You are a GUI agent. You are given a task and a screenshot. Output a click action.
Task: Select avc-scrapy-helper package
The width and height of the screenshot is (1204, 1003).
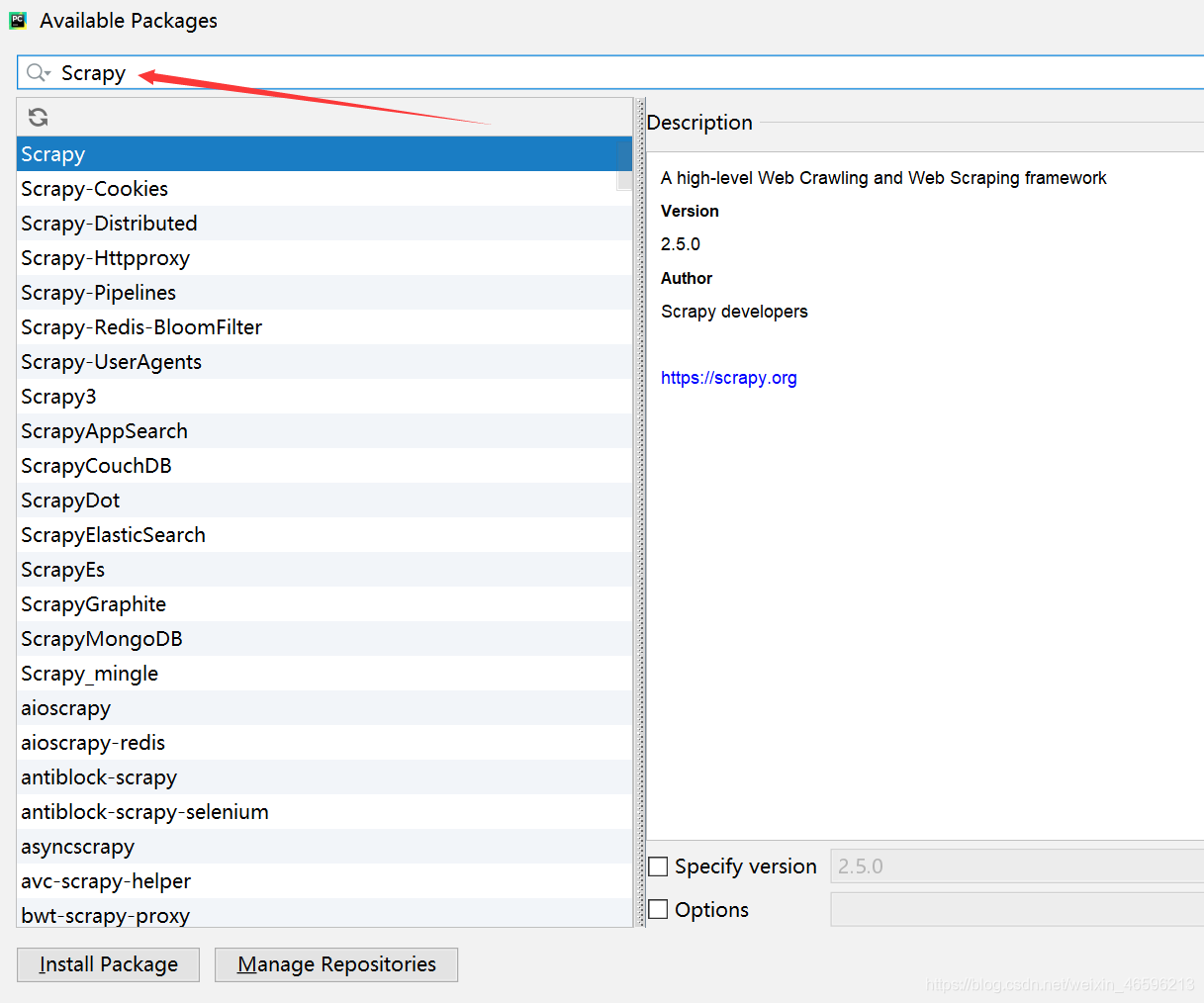click(324, 881)
